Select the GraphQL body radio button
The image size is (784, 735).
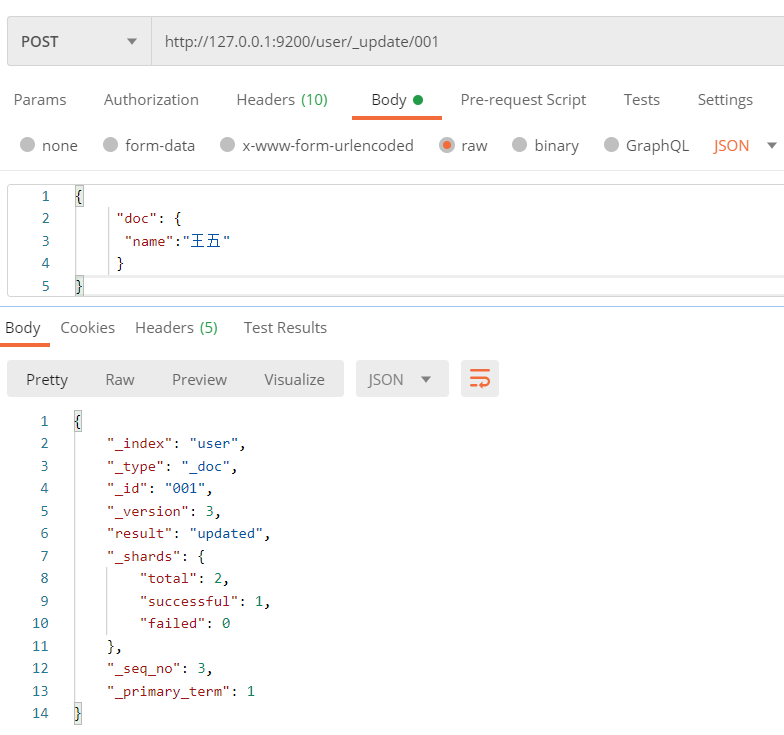click(x=611, y=145)
